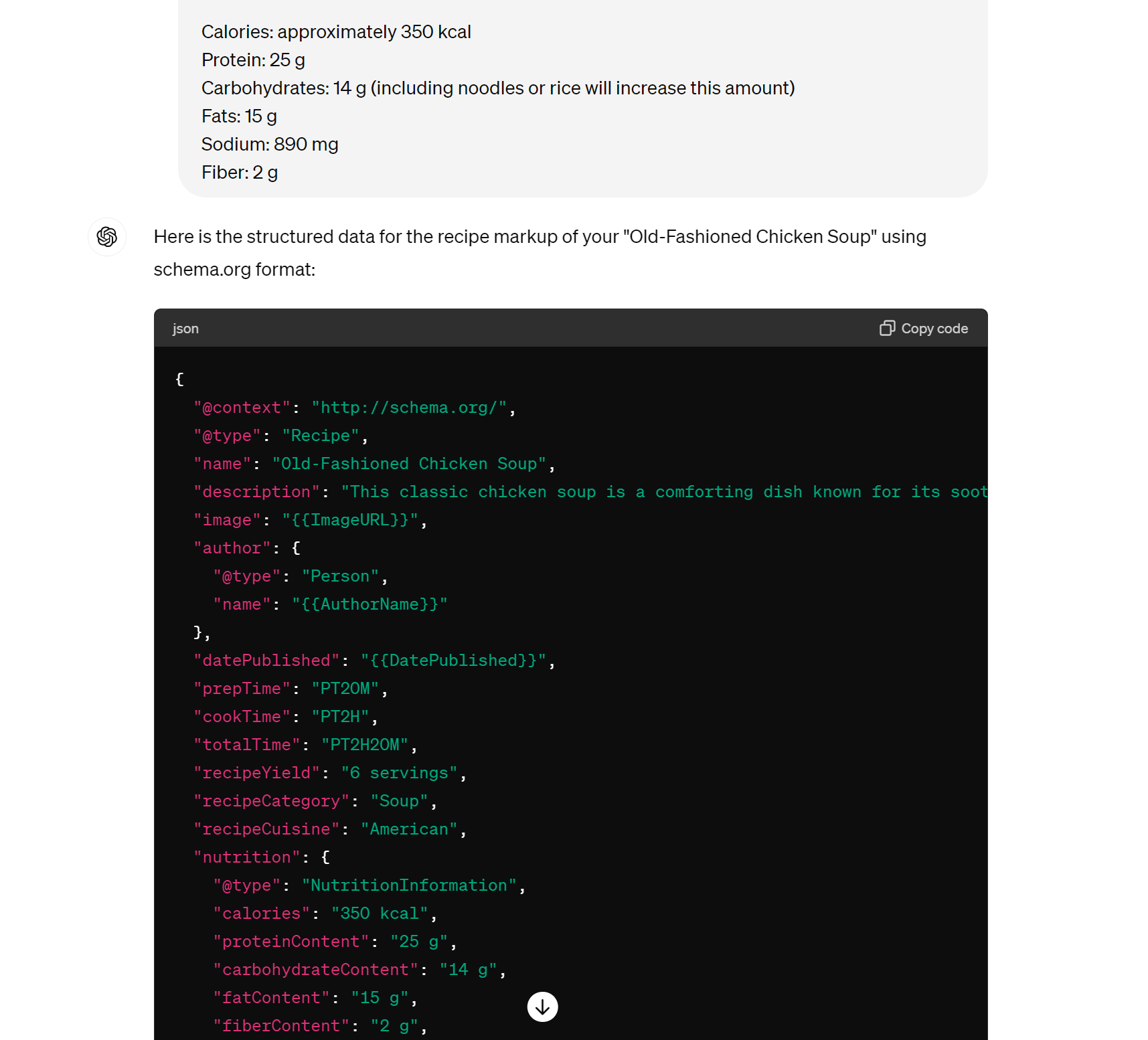This screenshot has height=1040, width=1148.
Task: Click the clipboard icon in code header
Action: point(887,328)
